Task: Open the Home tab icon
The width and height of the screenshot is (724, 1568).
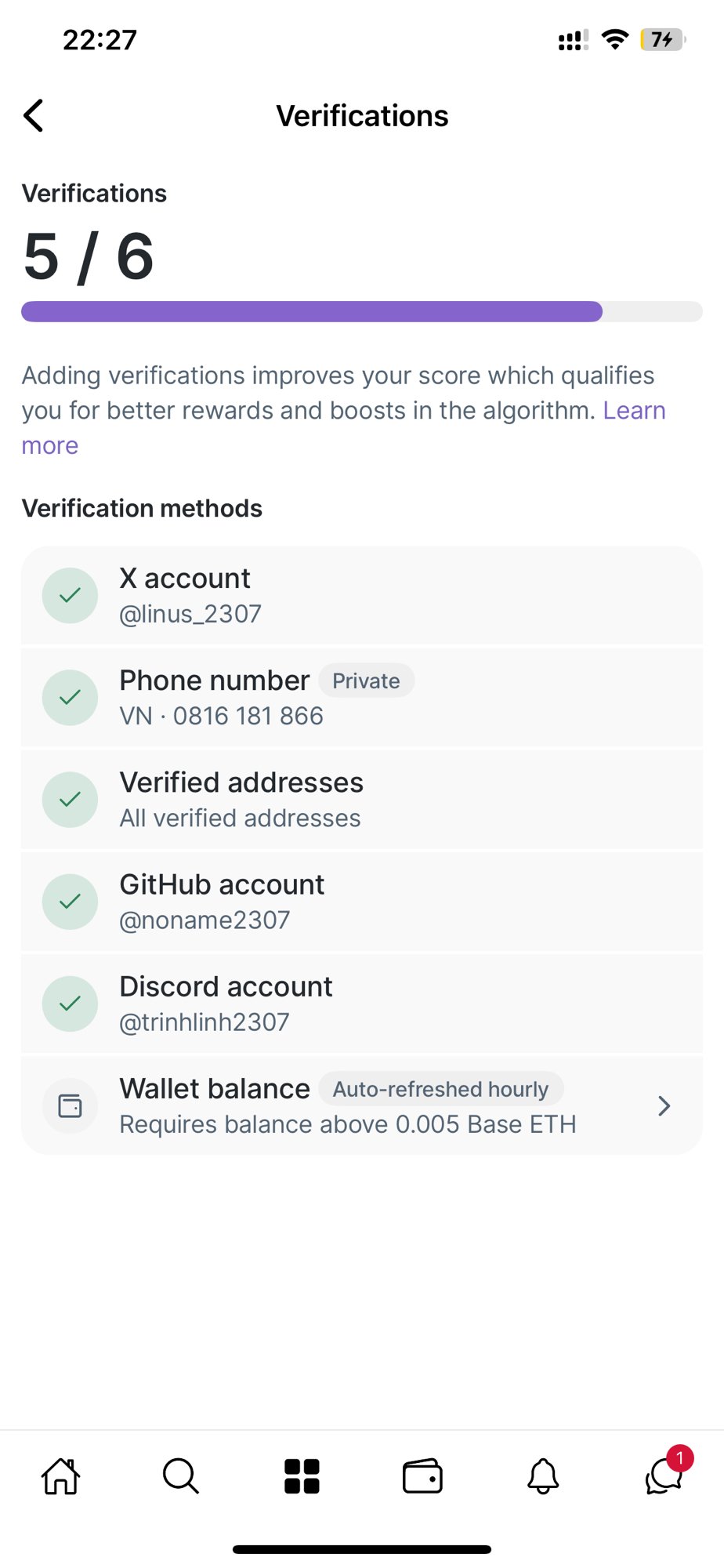Action: (60, 1476)
